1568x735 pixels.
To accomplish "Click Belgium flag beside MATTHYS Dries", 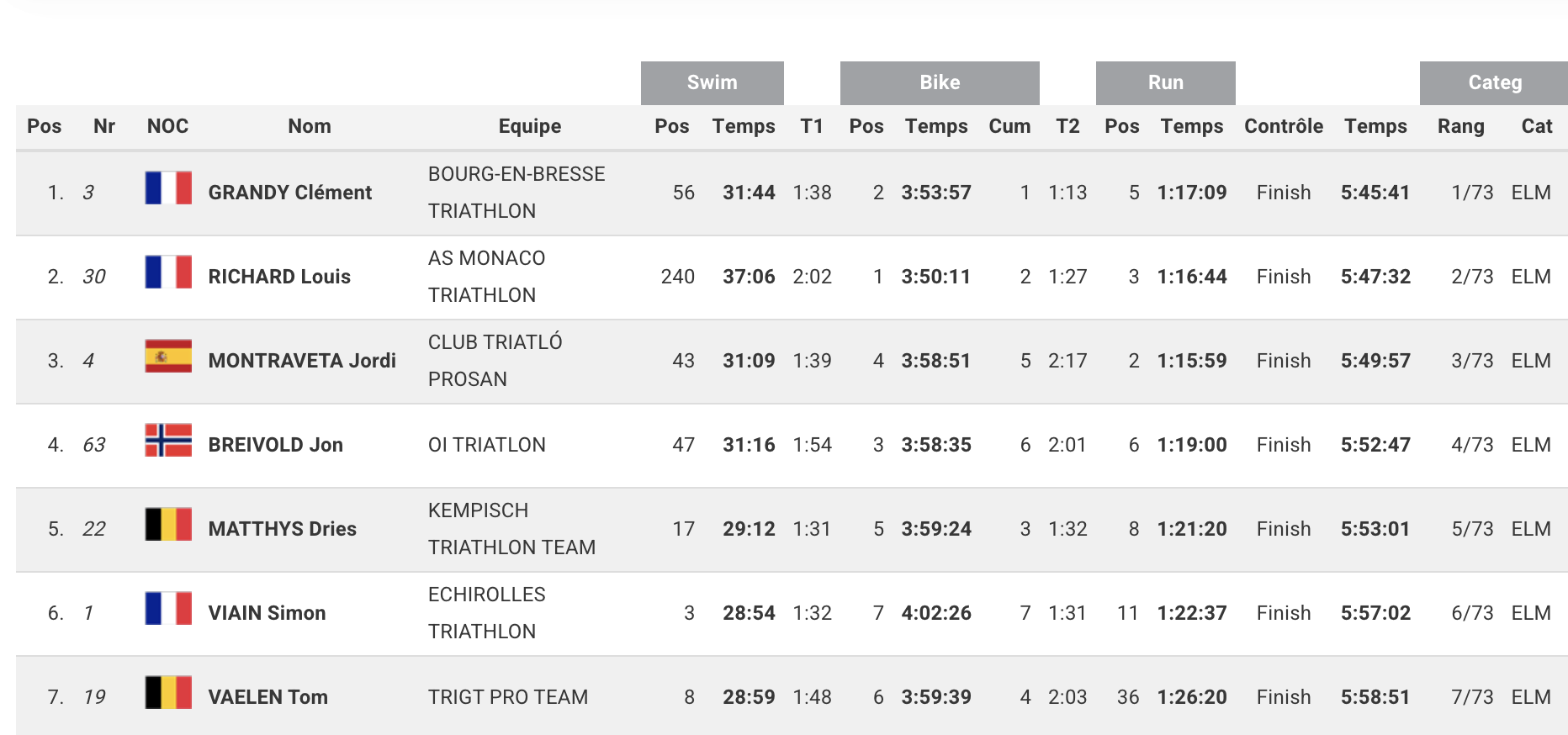I will [168, 524].
